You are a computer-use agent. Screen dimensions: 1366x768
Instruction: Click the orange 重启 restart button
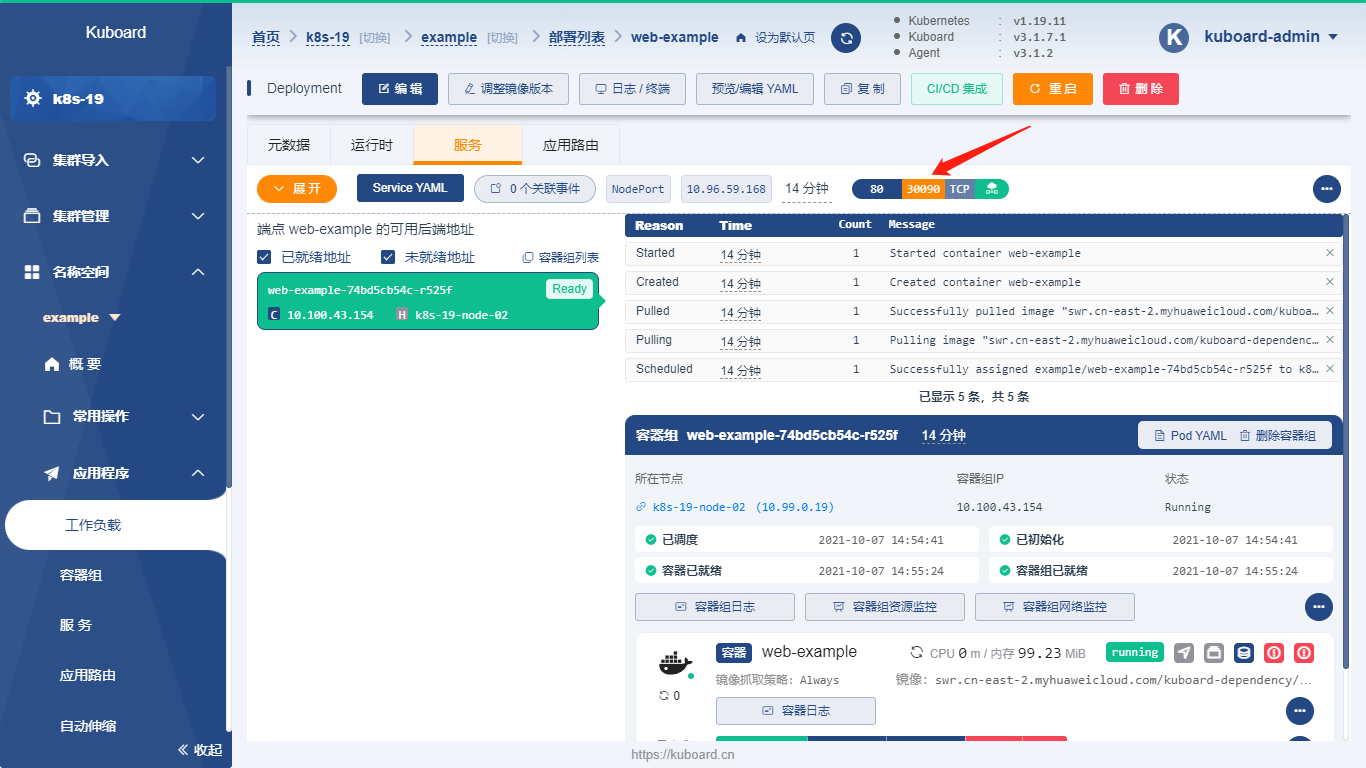pyautogui.click(x=1053, y=88)
